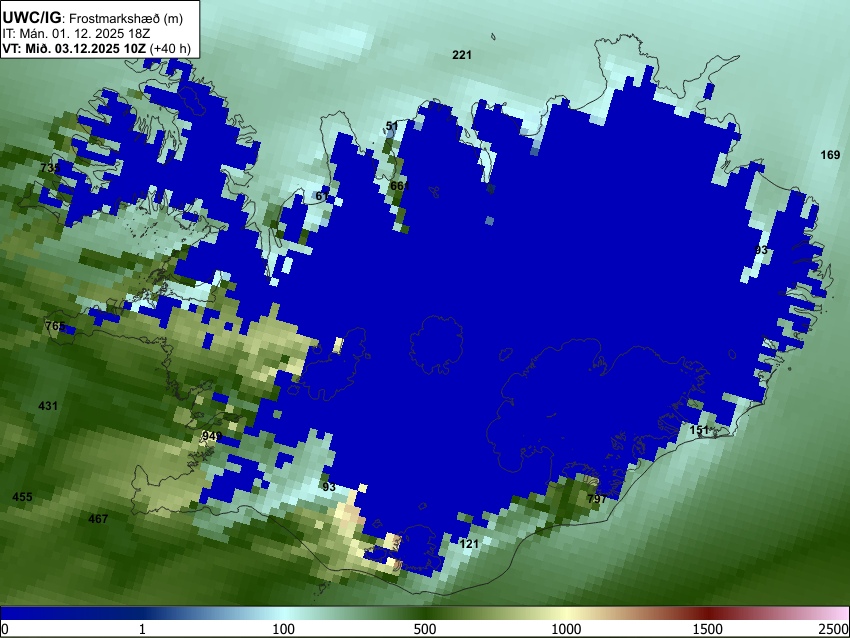
Task: Select the map value 765 on Snæfellsnes
Action: [55, 326]
